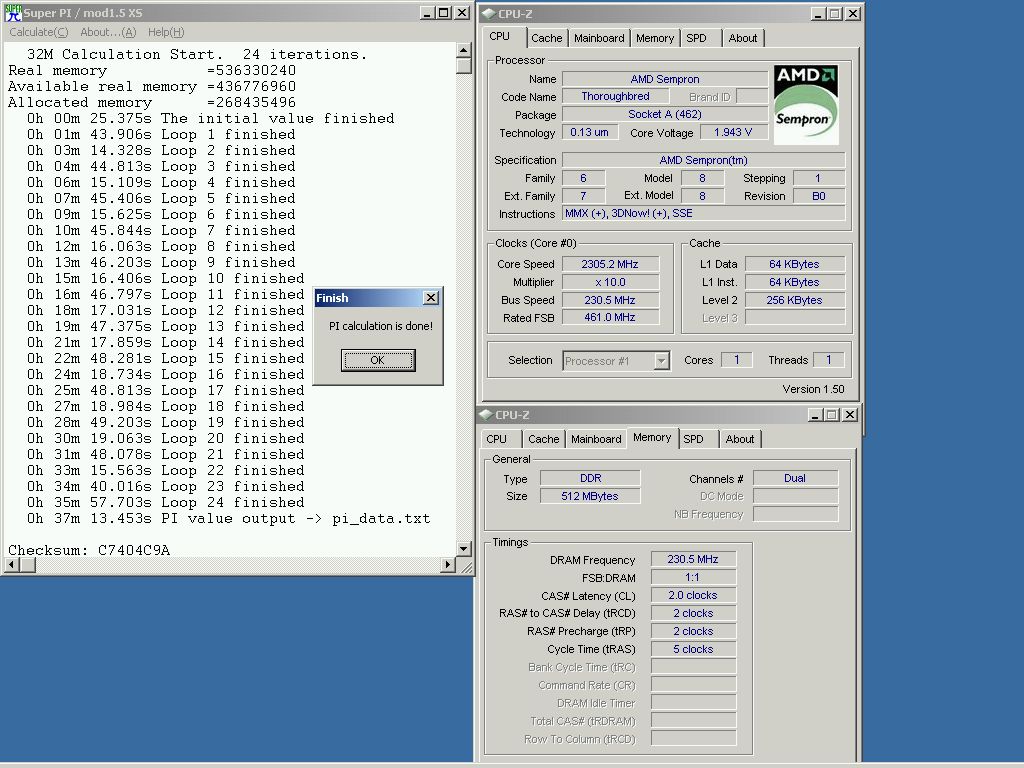Click memory Size value 512 MBytes

(x=590, y=496)
